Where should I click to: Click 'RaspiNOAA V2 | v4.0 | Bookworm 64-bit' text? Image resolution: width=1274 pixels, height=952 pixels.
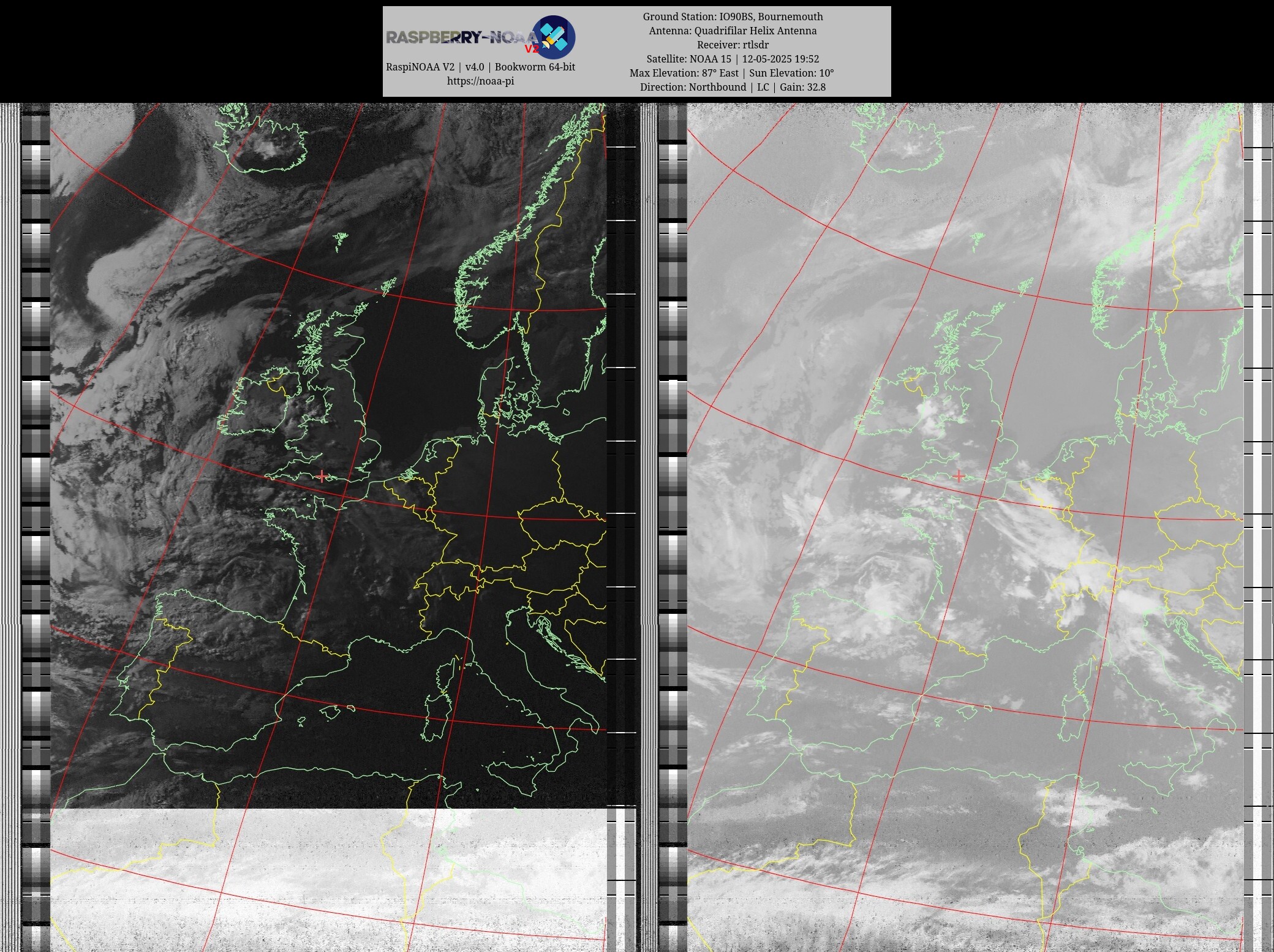tap(480, 67)
